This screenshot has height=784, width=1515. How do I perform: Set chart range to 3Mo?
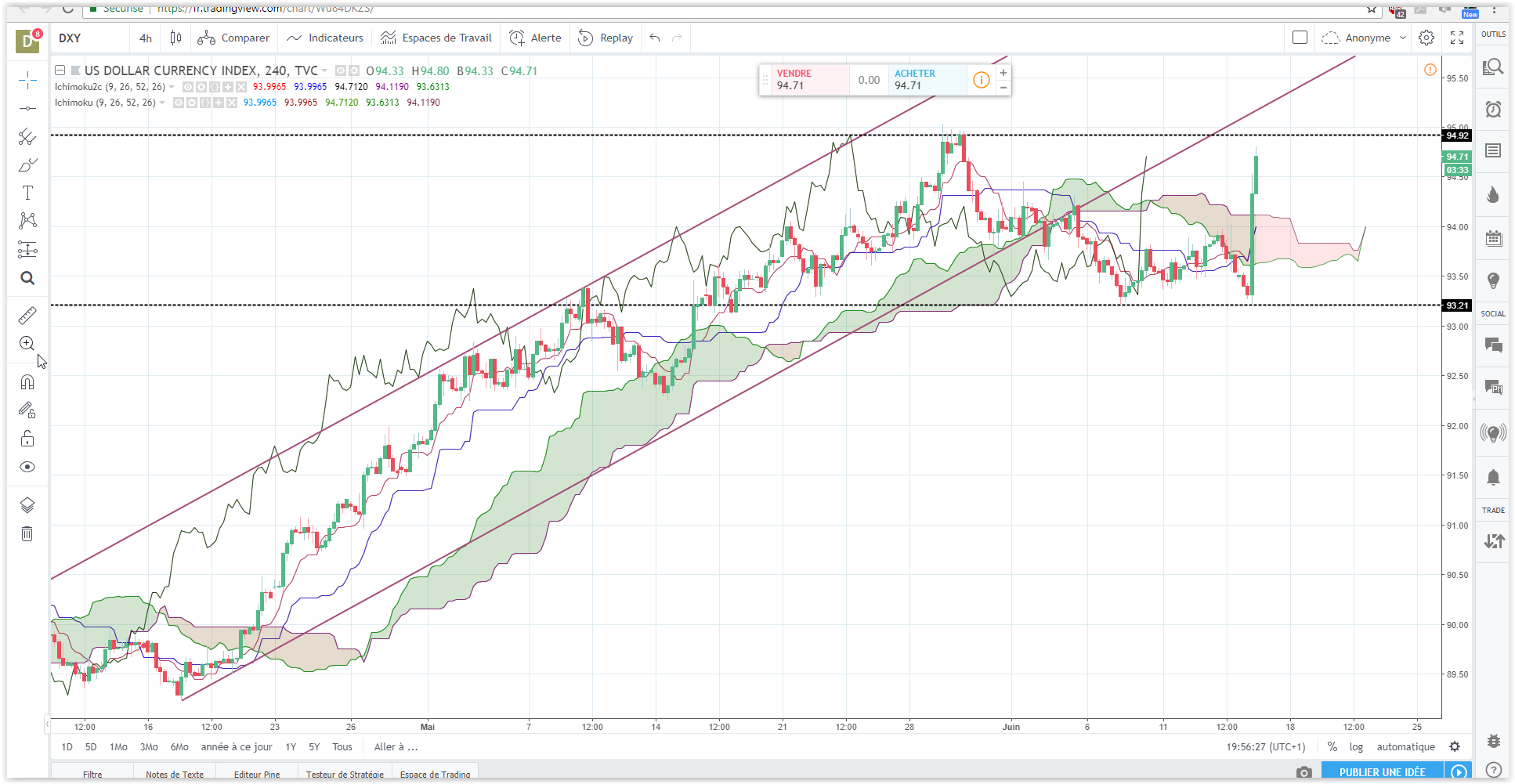point(149,747)
